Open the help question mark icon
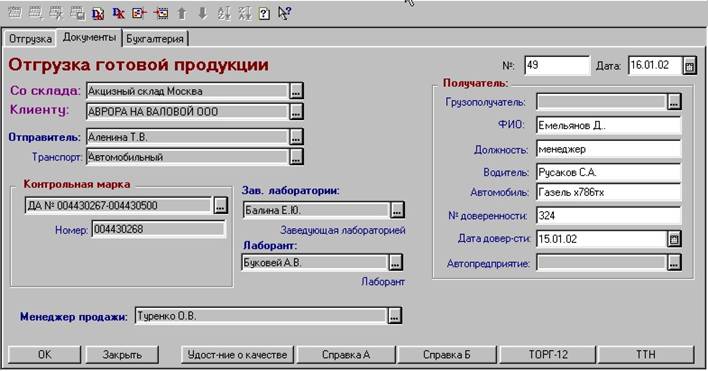The height and width of the screenshot is (371, 708). [265, 14]
